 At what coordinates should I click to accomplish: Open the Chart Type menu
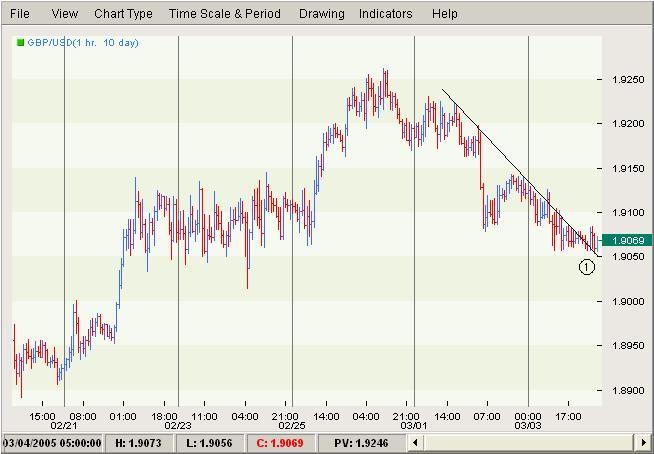point(123,14)
